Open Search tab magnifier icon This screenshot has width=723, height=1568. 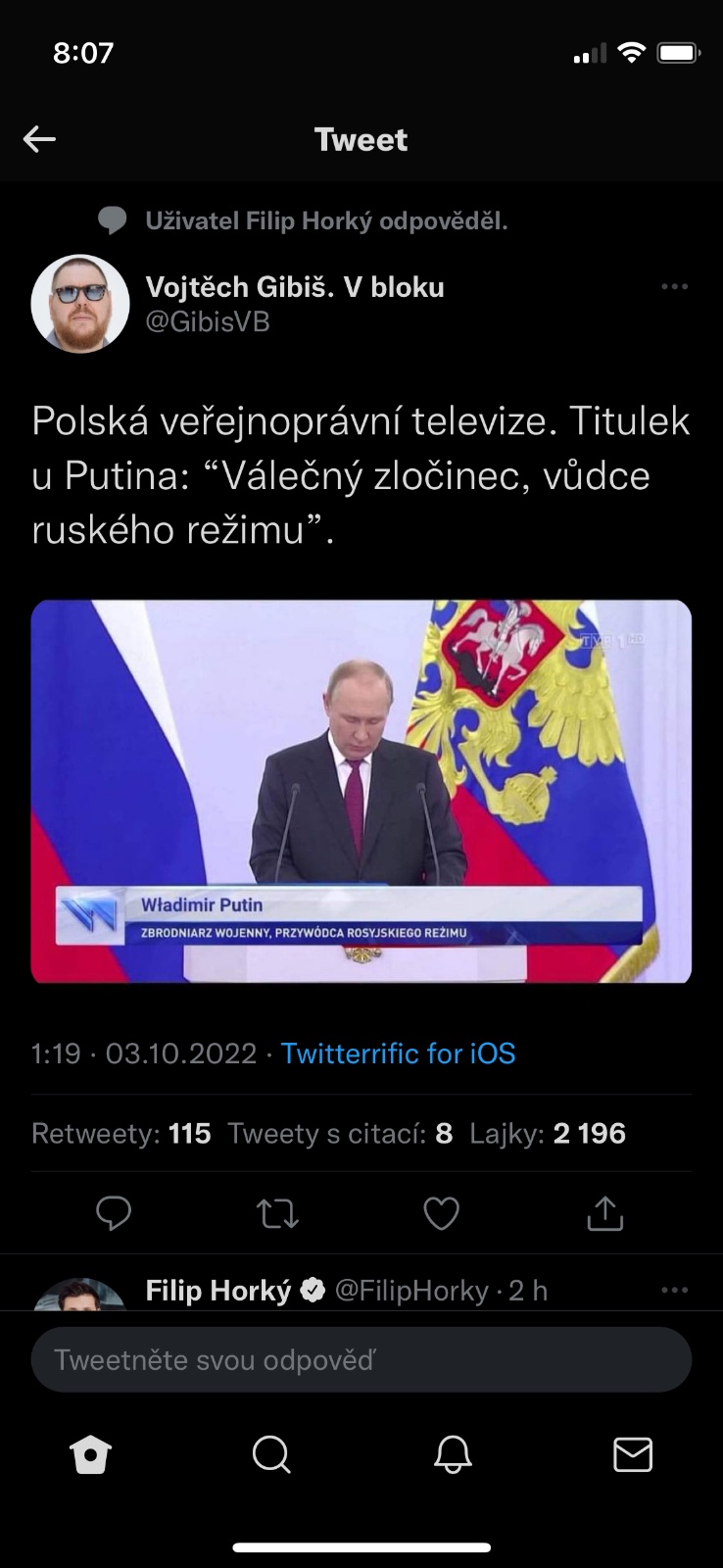pyautogui.click(x=271, y=1454)
